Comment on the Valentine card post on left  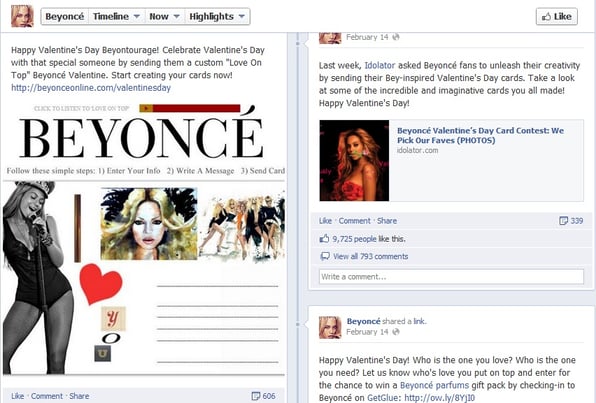[47, 396]
